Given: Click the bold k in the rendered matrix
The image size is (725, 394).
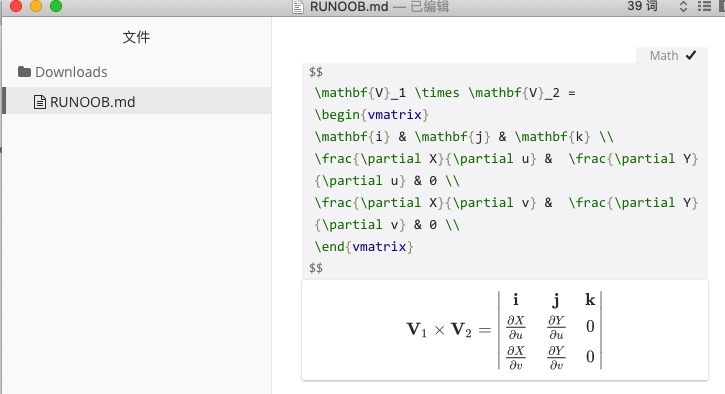Looking at the screenshot, I should 590,300.
